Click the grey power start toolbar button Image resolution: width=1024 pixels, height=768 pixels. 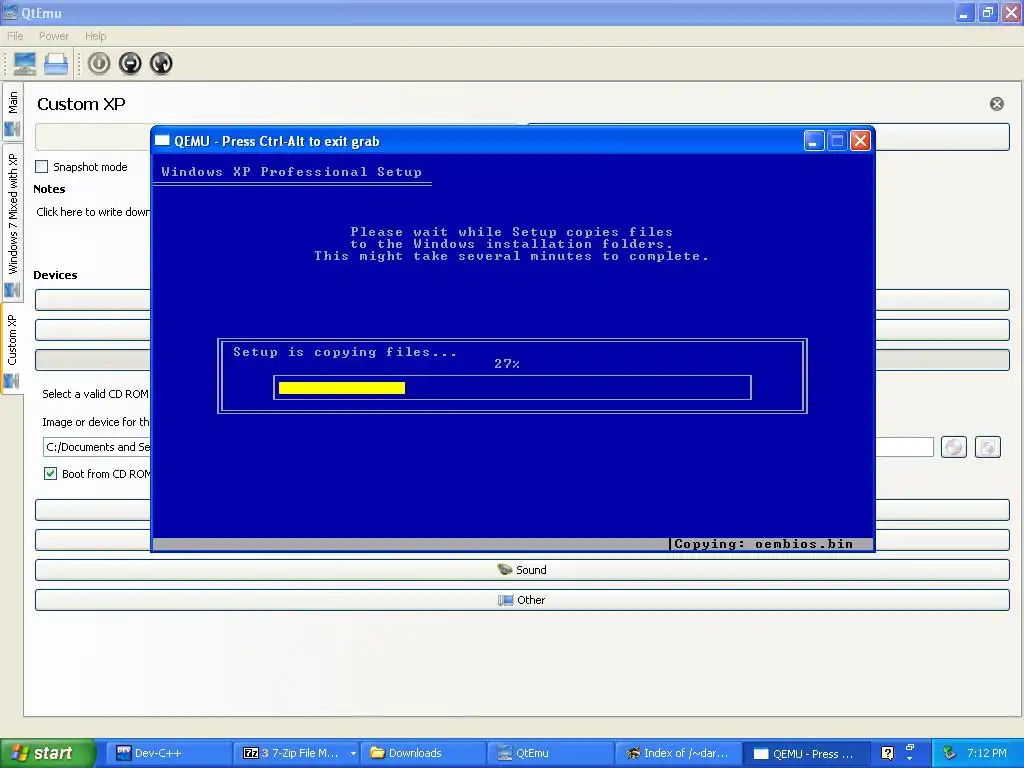click(x=99, y=63)
